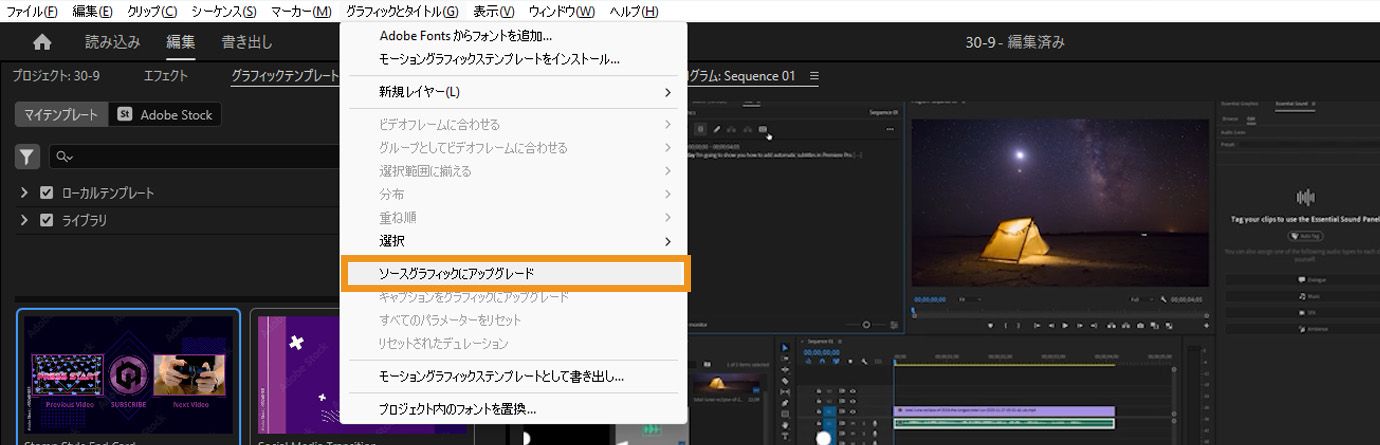Select the マイテンプレート button
The height and width of the screenshot is (445, 1380).
pyautogui.click(x=61, y=115)
